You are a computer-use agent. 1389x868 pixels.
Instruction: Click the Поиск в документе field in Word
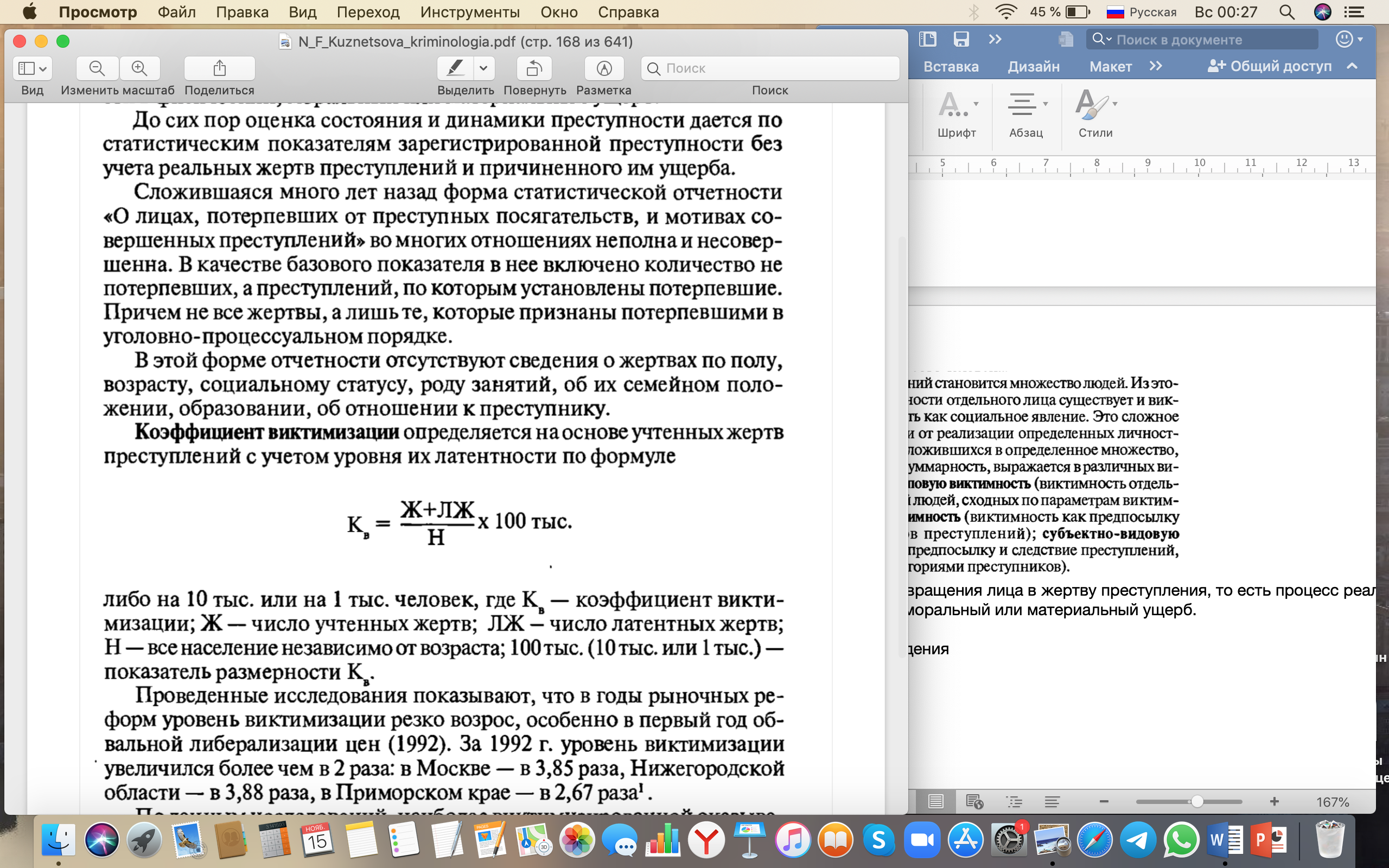click(1202, 39)
